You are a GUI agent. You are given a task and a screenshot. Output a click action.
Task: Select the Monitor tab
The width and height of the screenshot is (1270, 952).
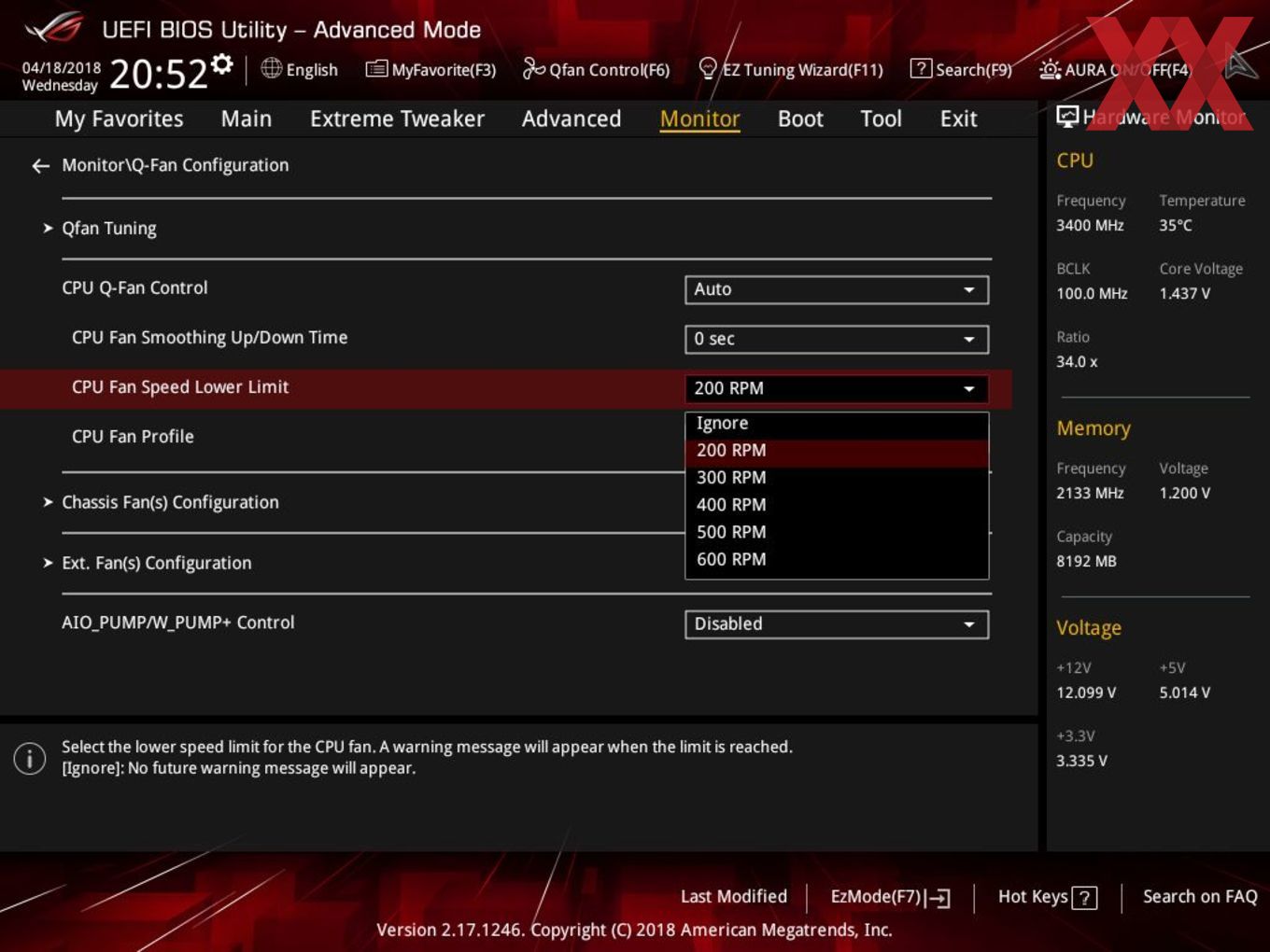699,119
